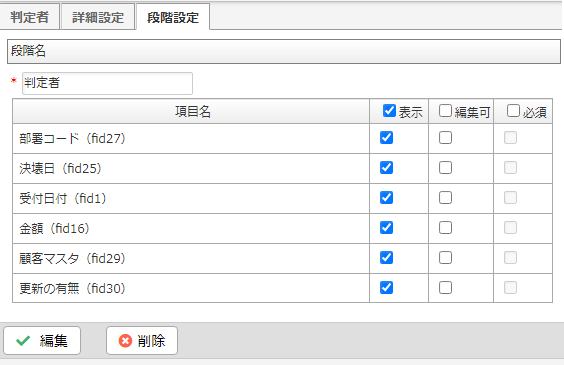
Task: Click the red X 削除 button
Action: (x=142, y=340)
